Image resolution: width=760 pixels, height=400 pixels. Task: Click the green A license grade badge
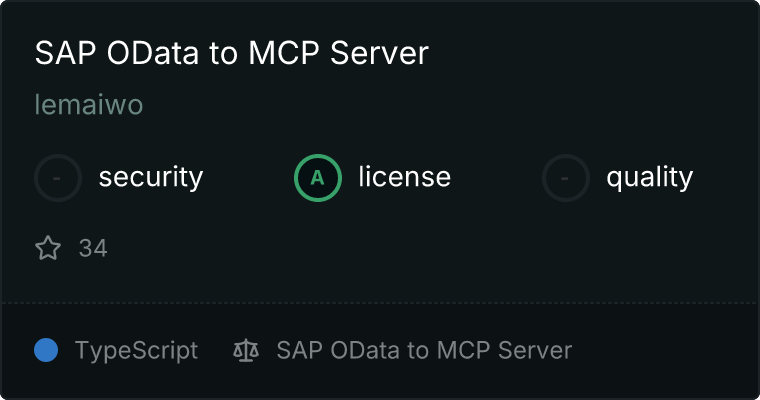point(318,178)
